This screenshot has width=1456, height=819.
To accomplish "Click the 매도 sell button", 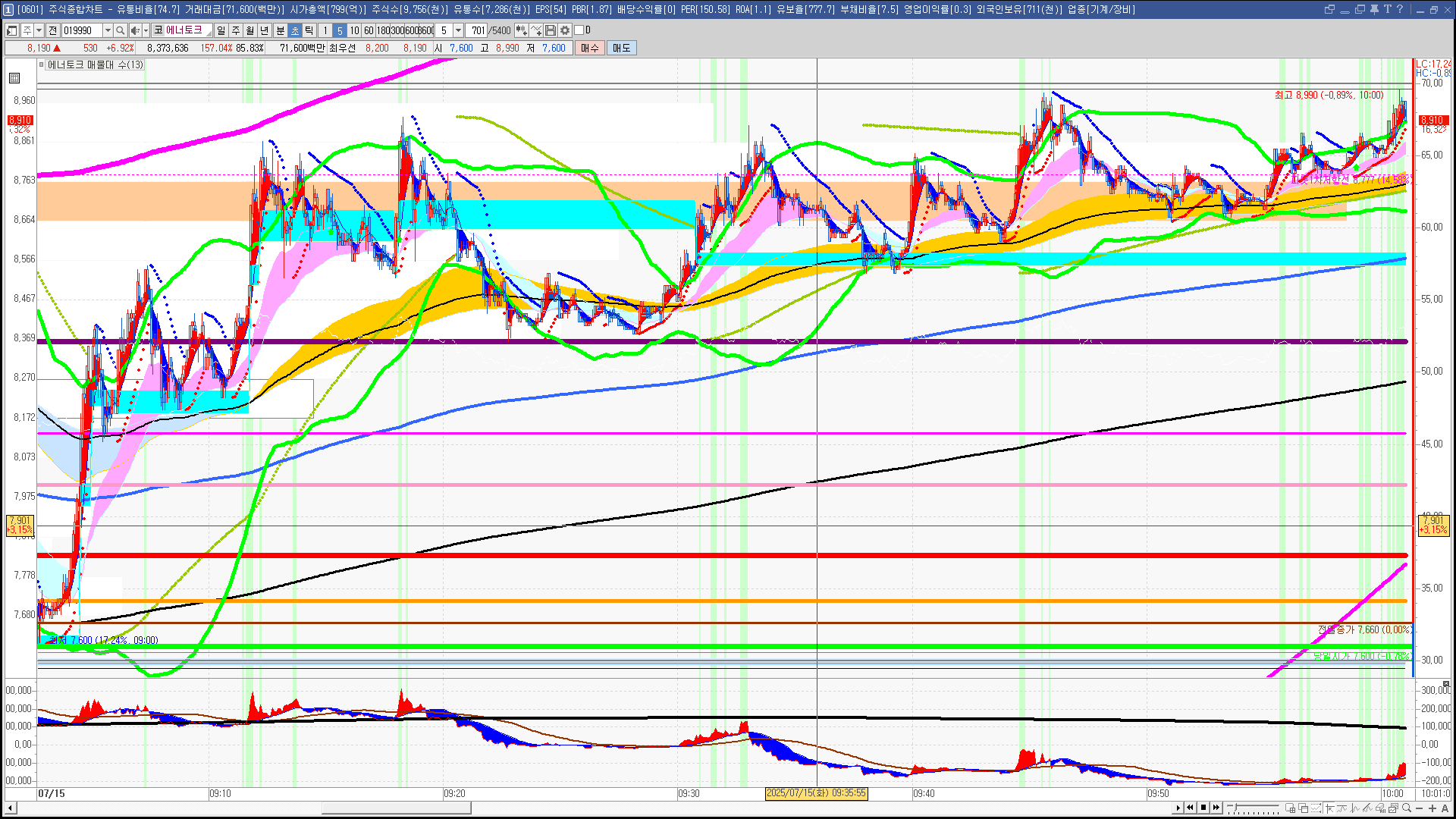I will 622,48.
